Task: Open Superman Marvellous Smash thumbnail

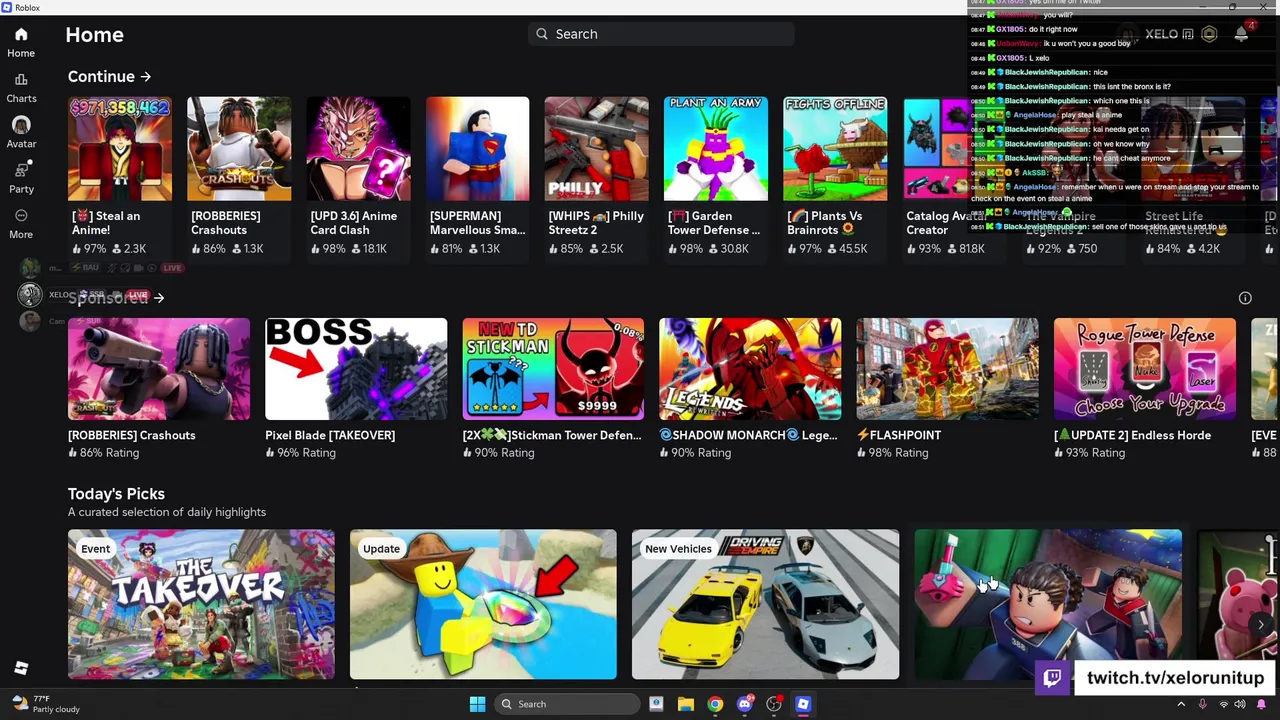Action: 477,148
